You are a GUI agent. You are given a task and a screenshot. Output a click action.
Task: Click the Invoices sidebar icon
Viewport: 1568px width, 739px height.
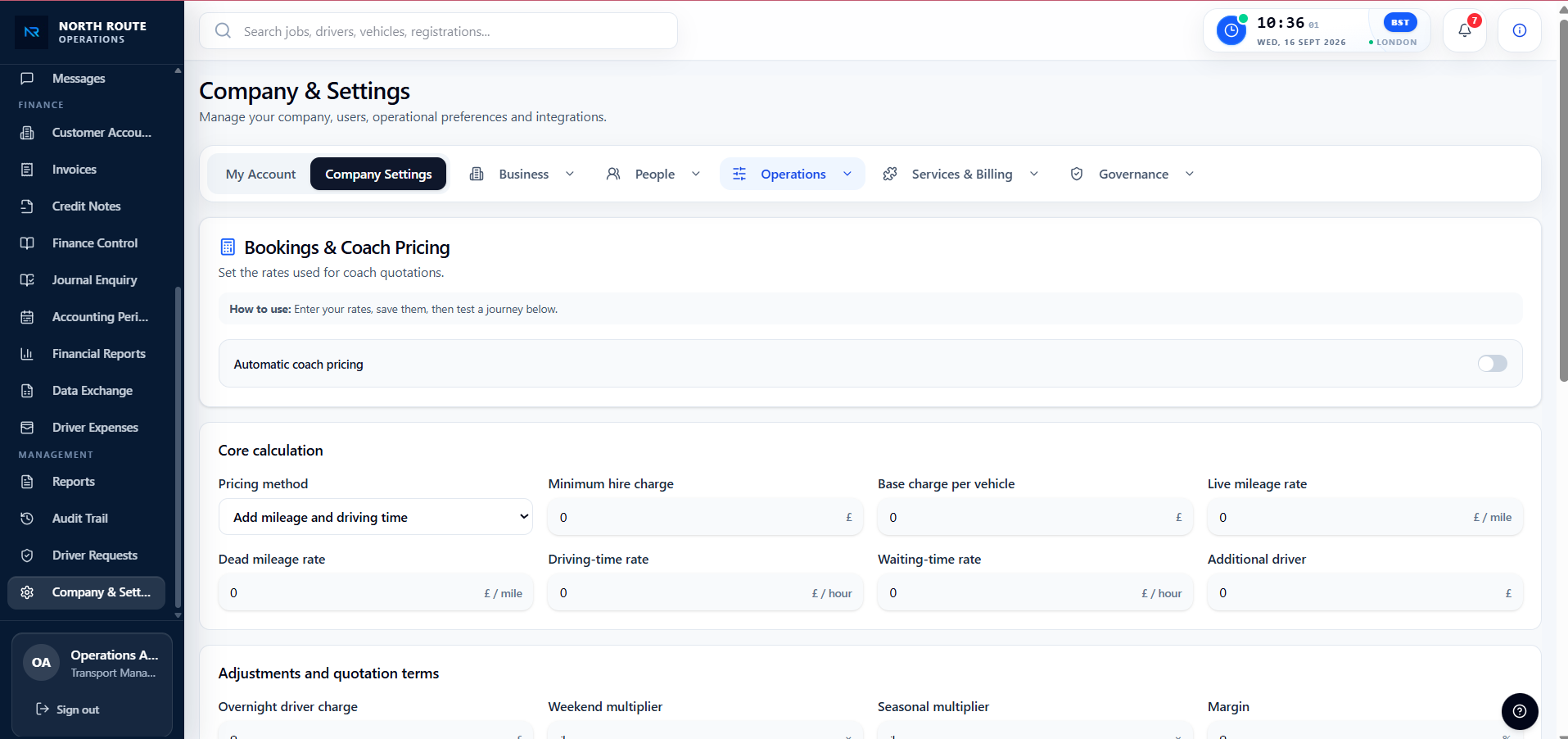point(27,170)
